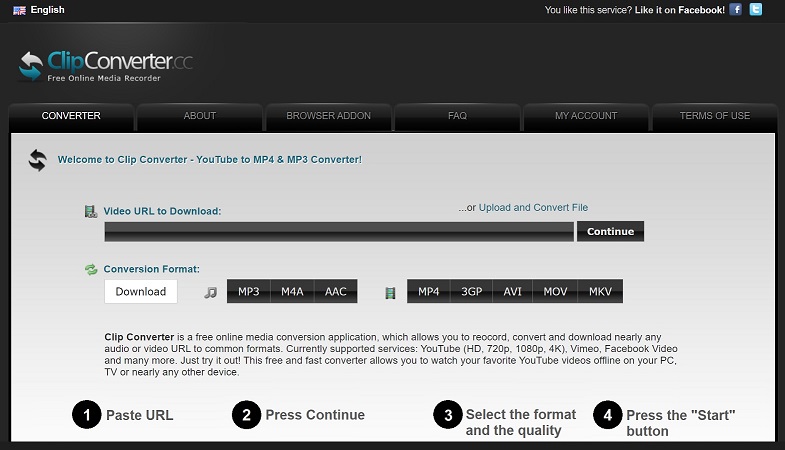The image size is (785, 450).
Task: Follow the Upload and Convert File link
Action: pos(533,208)
